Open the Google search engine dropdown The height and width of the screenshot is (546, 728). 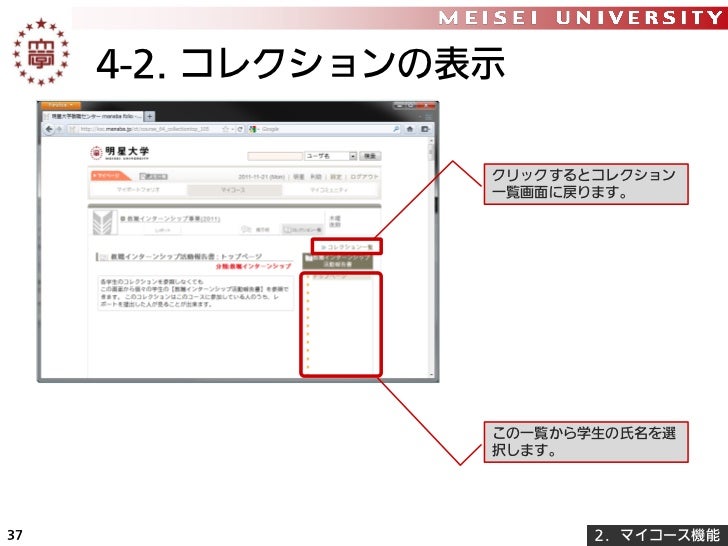tap(254, 129)
